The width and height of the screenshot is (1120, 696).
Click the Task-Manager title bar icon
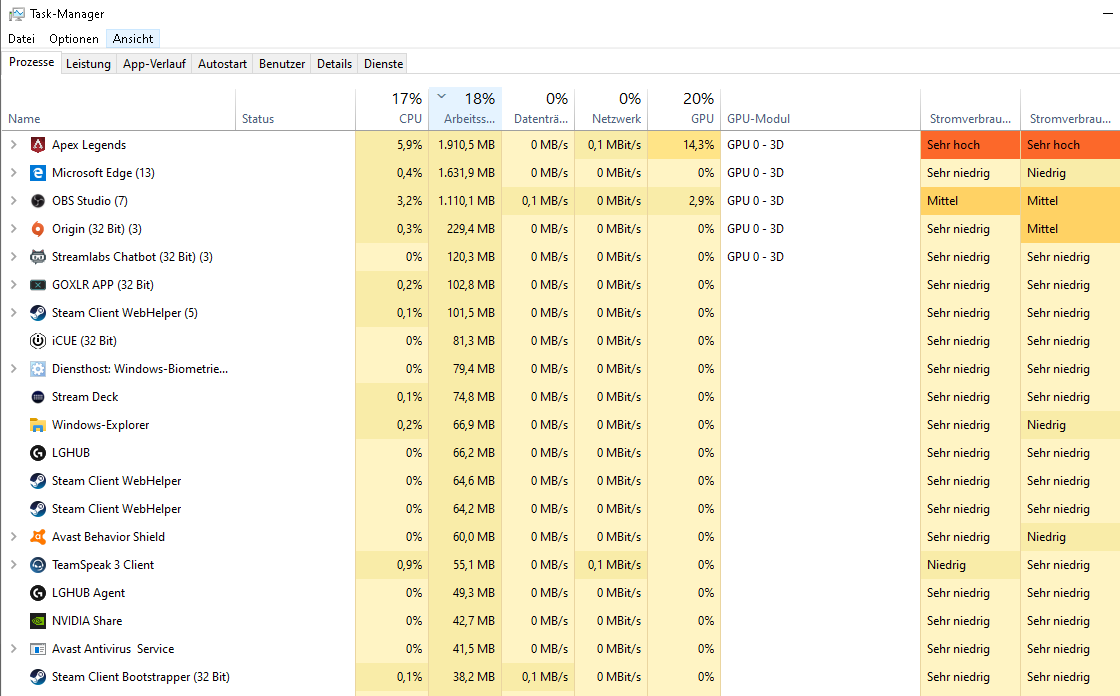16,14
